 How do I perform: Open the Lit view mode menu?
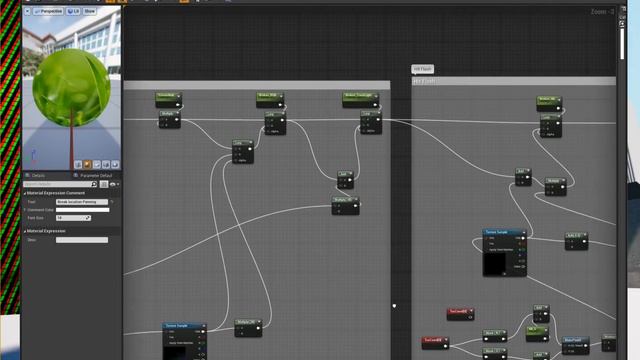point(73,11)
